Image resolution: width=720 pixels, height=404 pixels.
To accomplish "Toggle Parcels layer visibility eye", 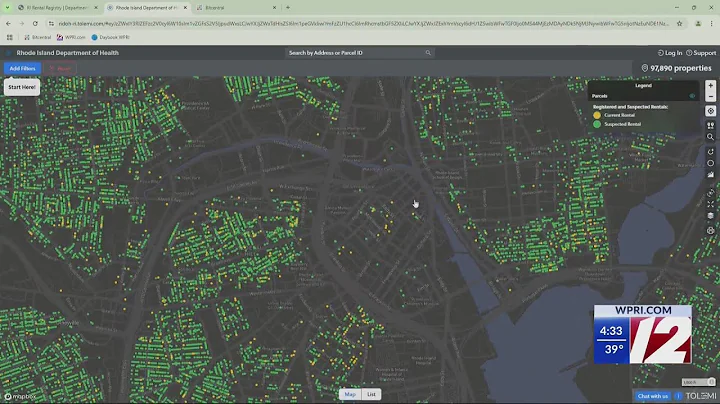I will point(692,96).
